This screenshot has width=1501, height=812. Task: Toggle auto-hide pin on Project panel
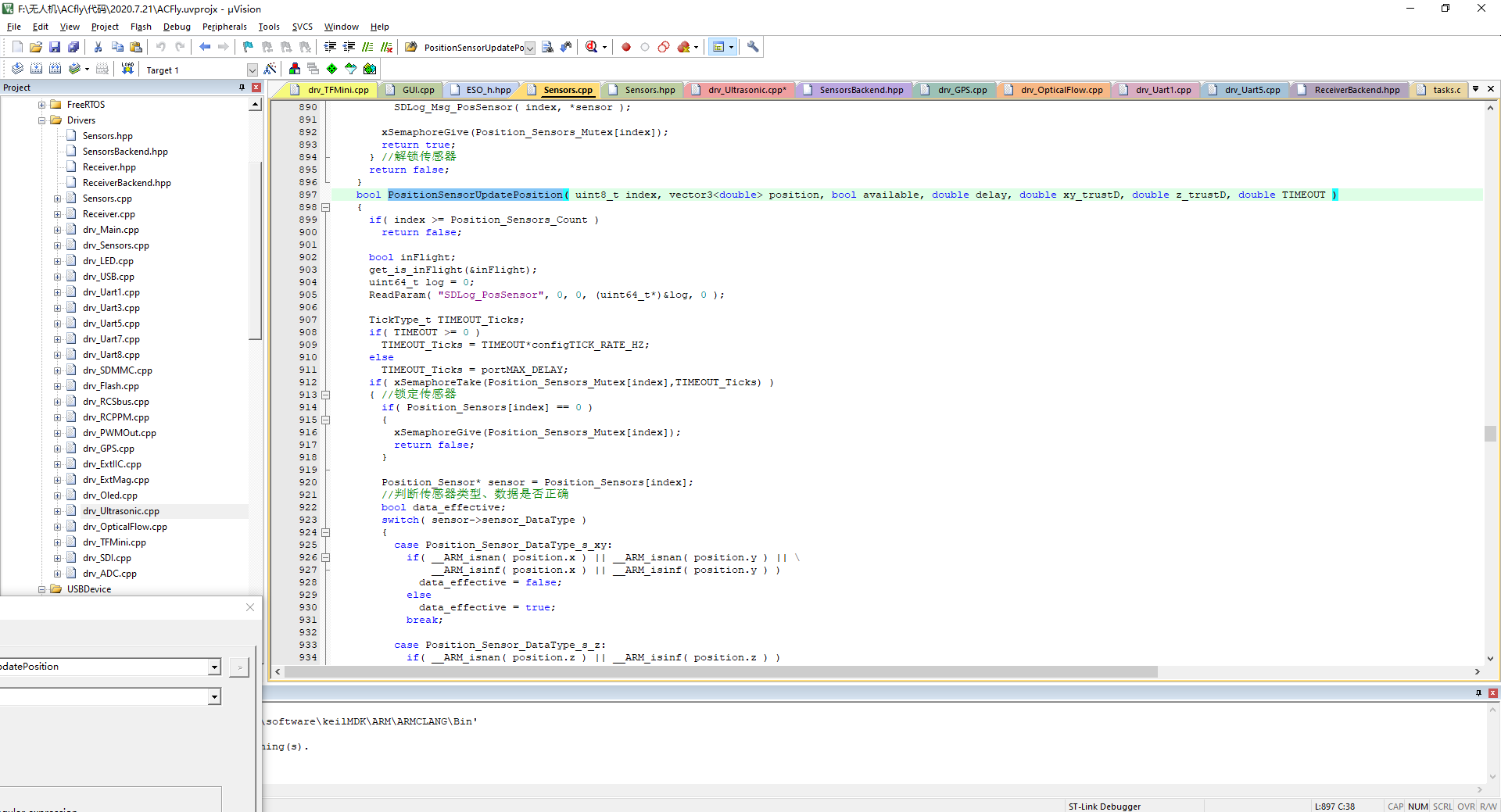tap(242, 88)
